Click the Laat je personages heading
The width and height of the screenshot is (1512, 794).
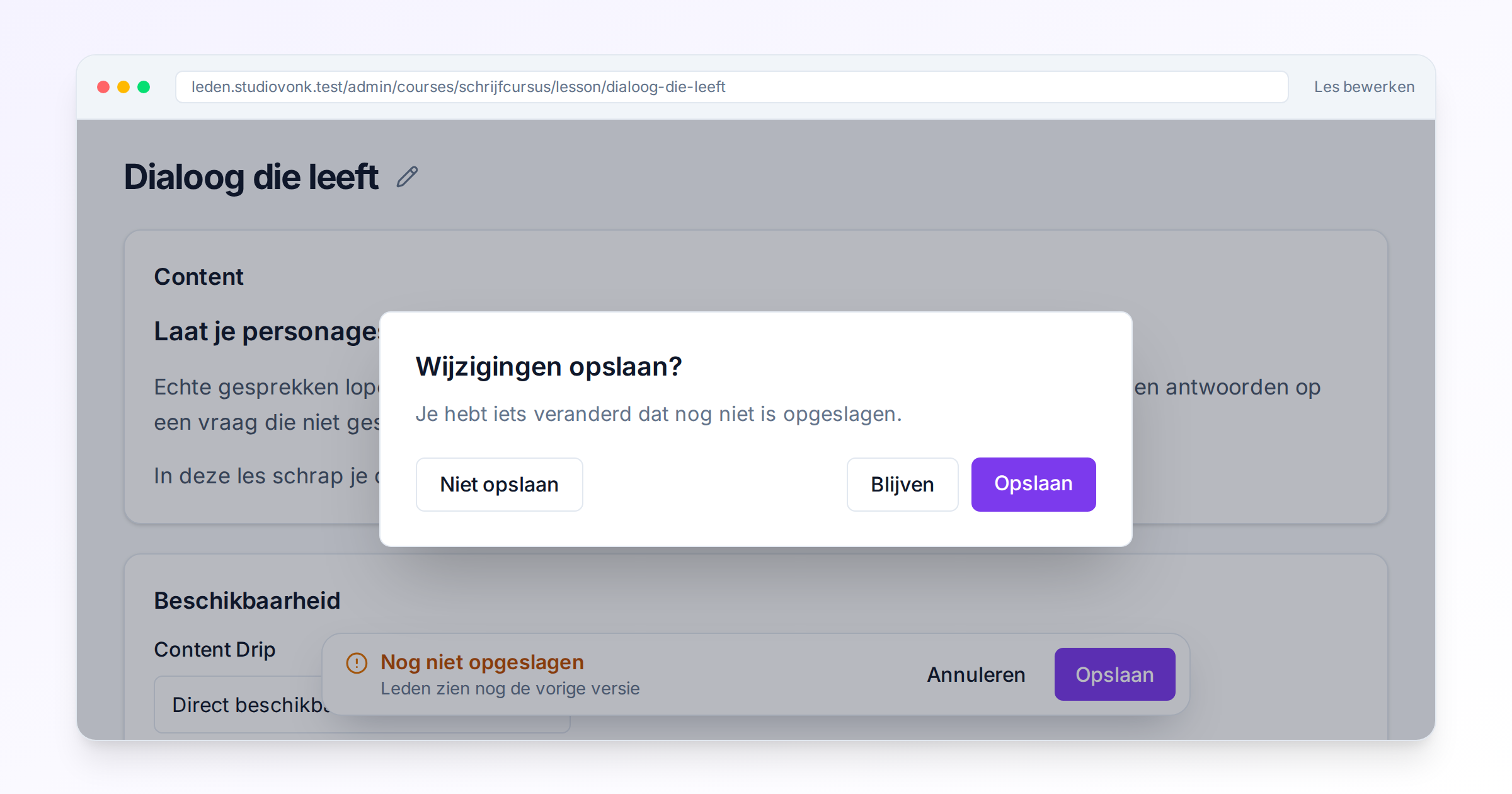[x=267, y=331]
